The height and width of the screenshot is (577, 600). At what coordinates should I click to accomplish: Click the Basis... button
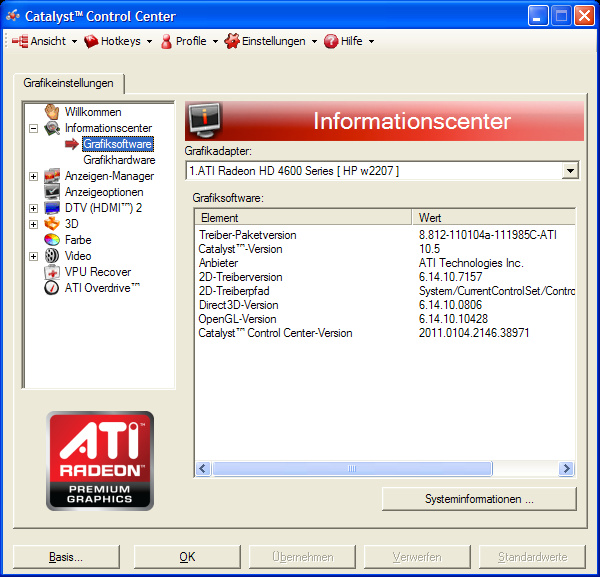[x=66, y=557]
